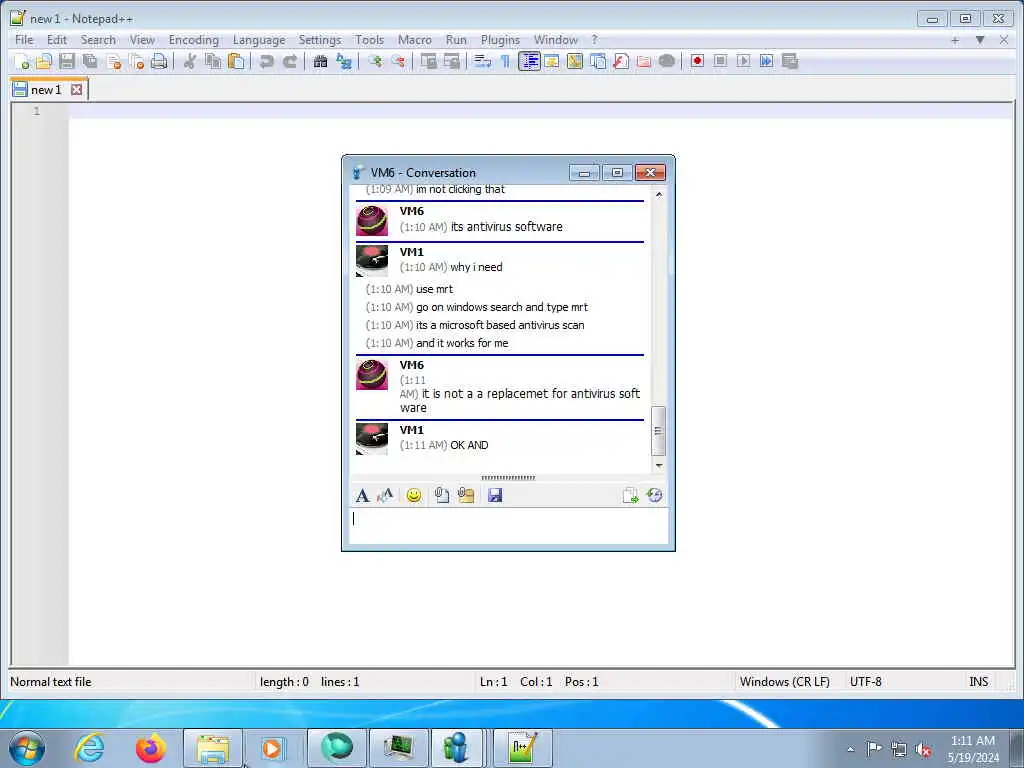The height and width of the screenshot is (768, 1024).
Task: Click the Zoom Out magnifier icon
Action: [398, 61]
